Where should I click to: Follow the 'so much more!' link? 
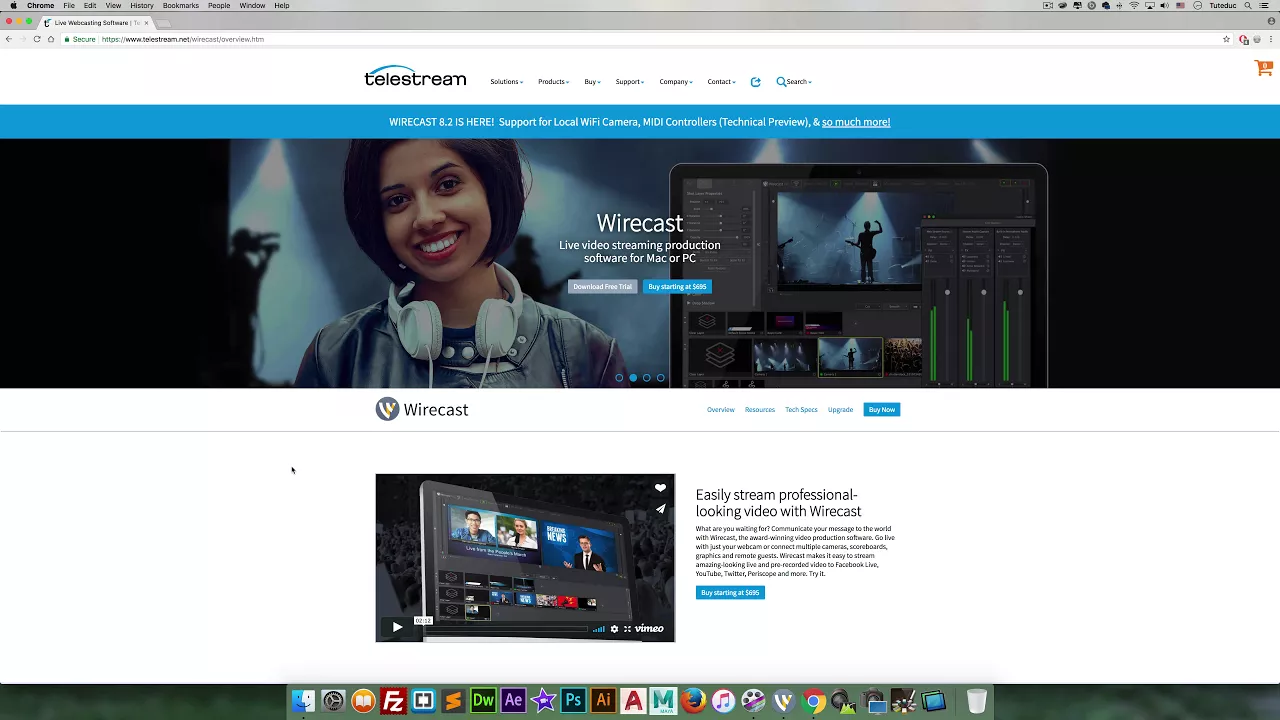pos(856,122)
